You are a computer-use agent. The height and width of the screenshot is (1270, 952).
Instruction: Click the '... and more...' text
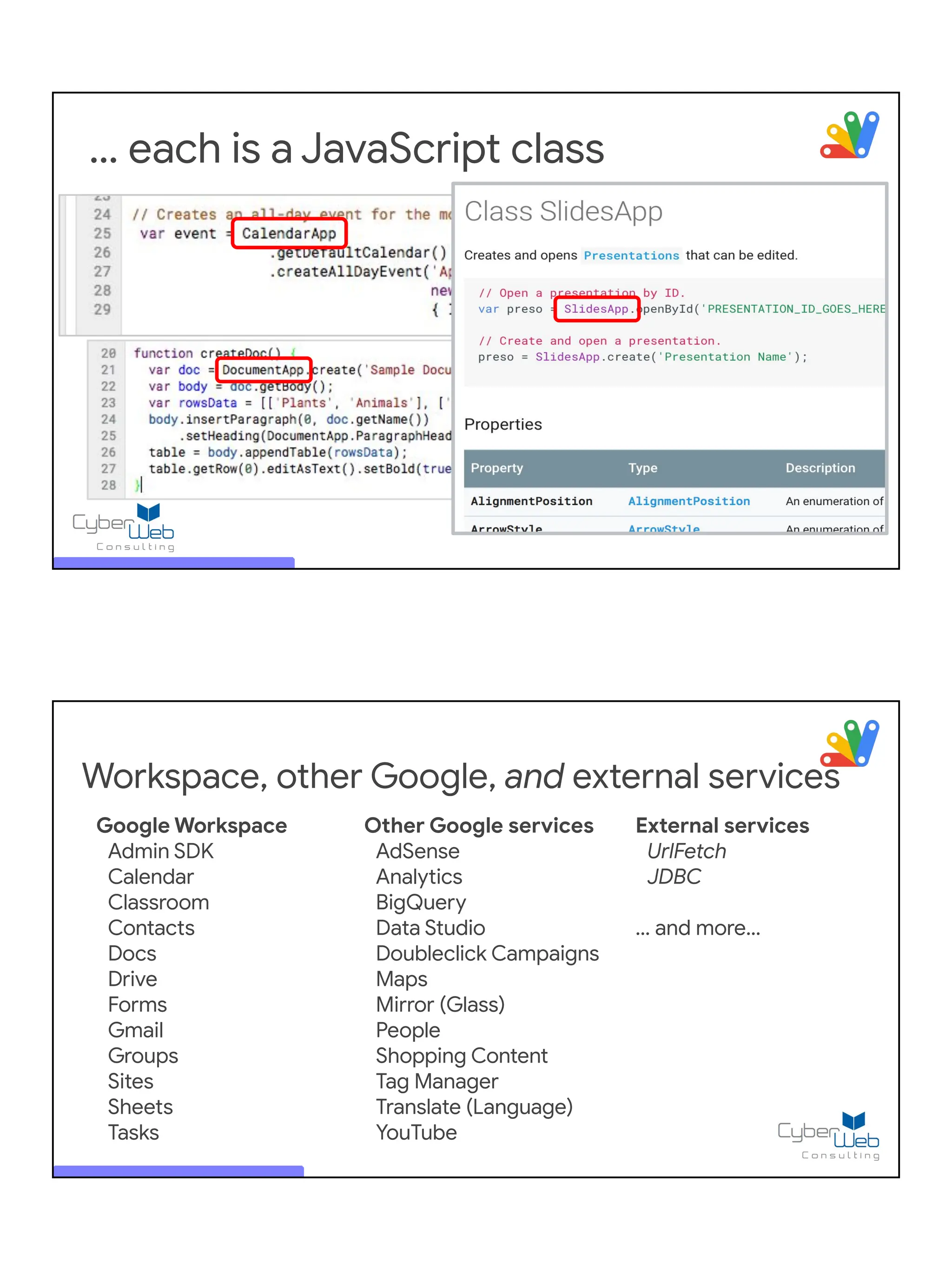(x=698, y=928)
